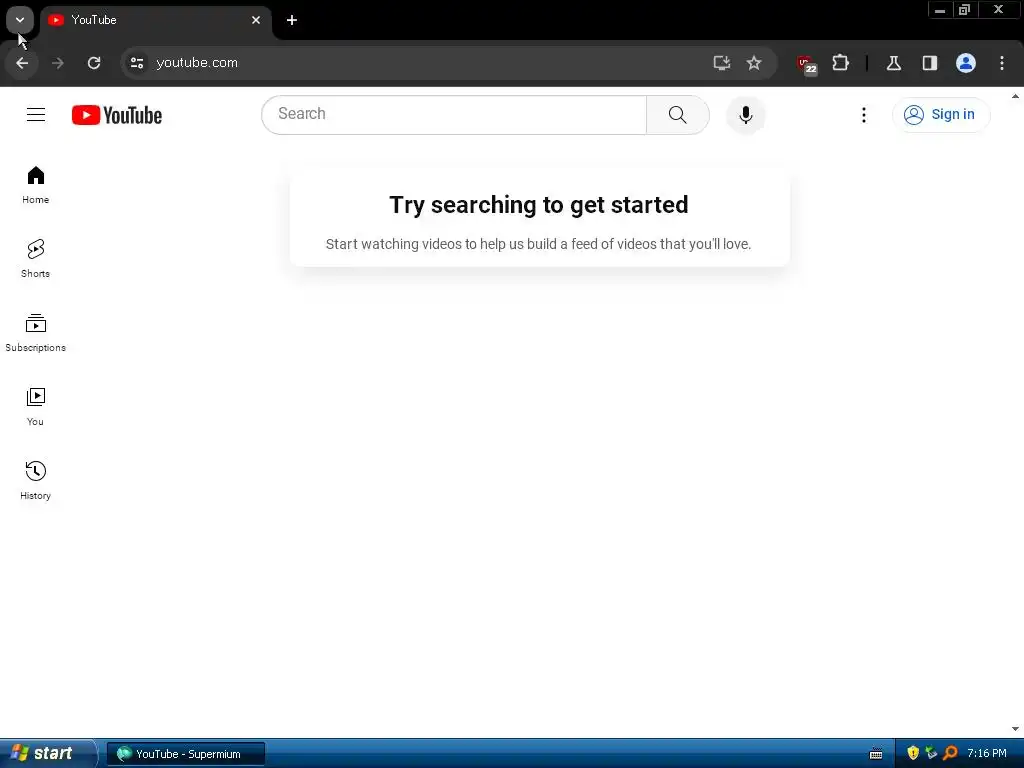Go to YouTube logo home link
Image resolution: width=1024 pixels, height=768 pixels.
click(x=117, y=115)
